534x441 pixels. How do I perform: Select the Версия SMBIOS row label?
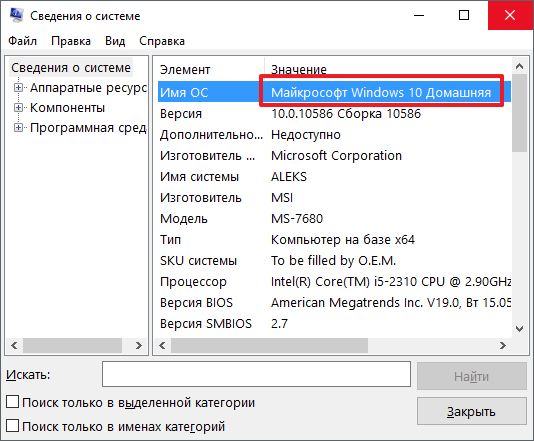coord(206,324)
